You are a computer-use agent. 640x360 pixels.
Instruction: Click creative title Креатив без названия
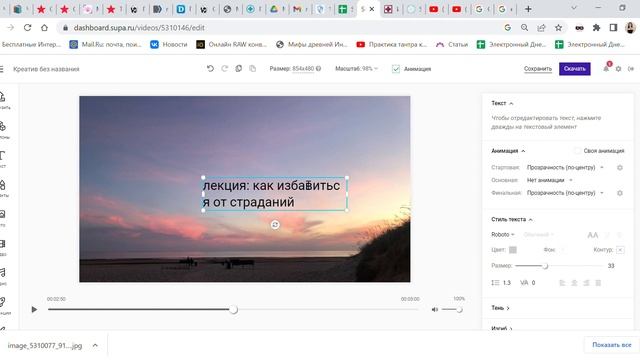[46, 69]
